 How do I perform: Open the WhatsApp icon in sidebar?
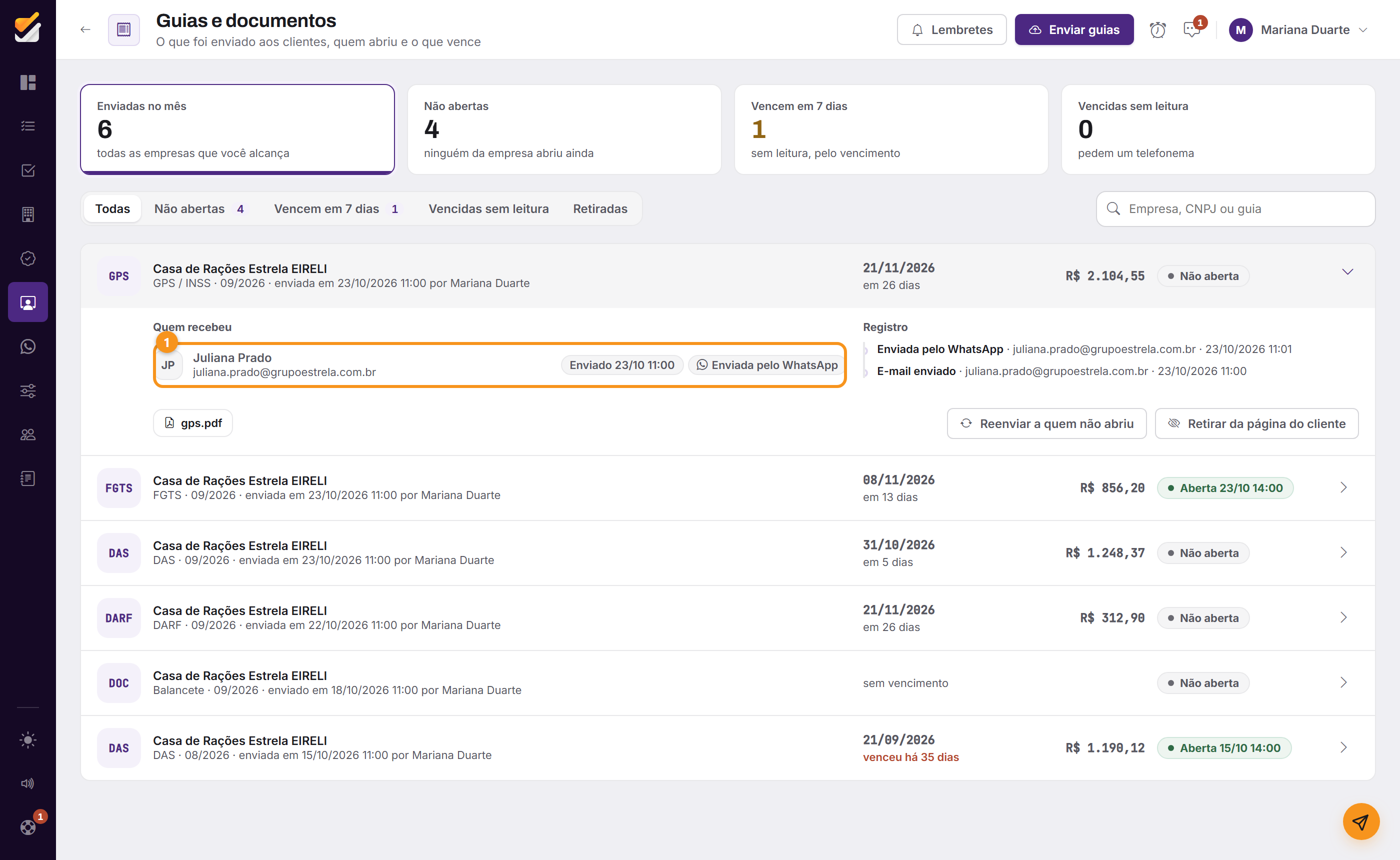pyautogui.click(x=28, y=346)
